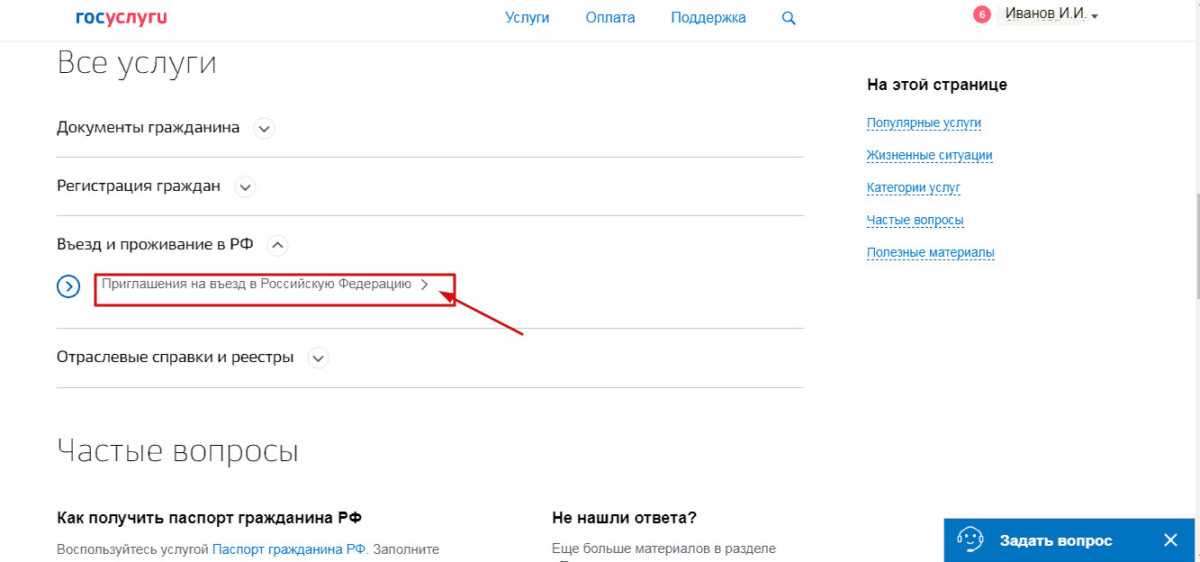Expand the Документы гражданина category
Screen dimensions: 1200x562
click(x=264, y=128)
